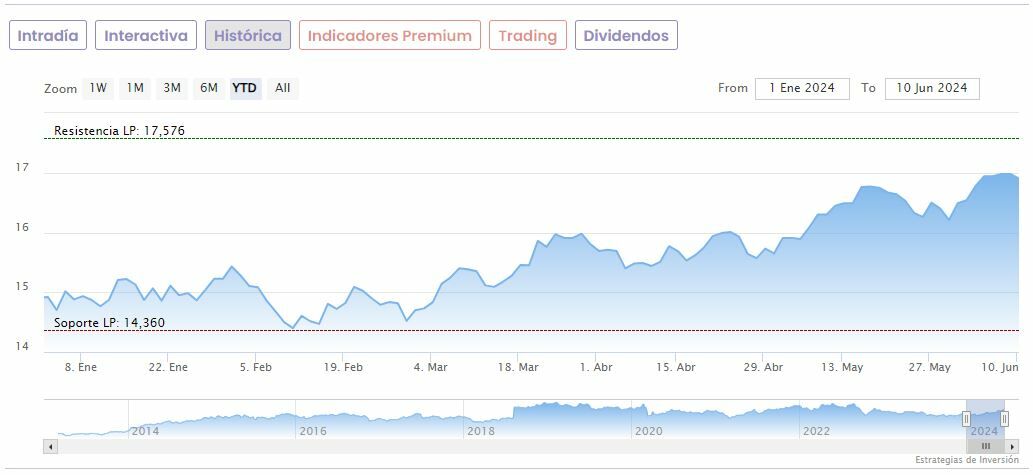Screen dimensions: 1033x475
Task: Click the navigator scroll right arrow
Action: [x=1012, y=446]
